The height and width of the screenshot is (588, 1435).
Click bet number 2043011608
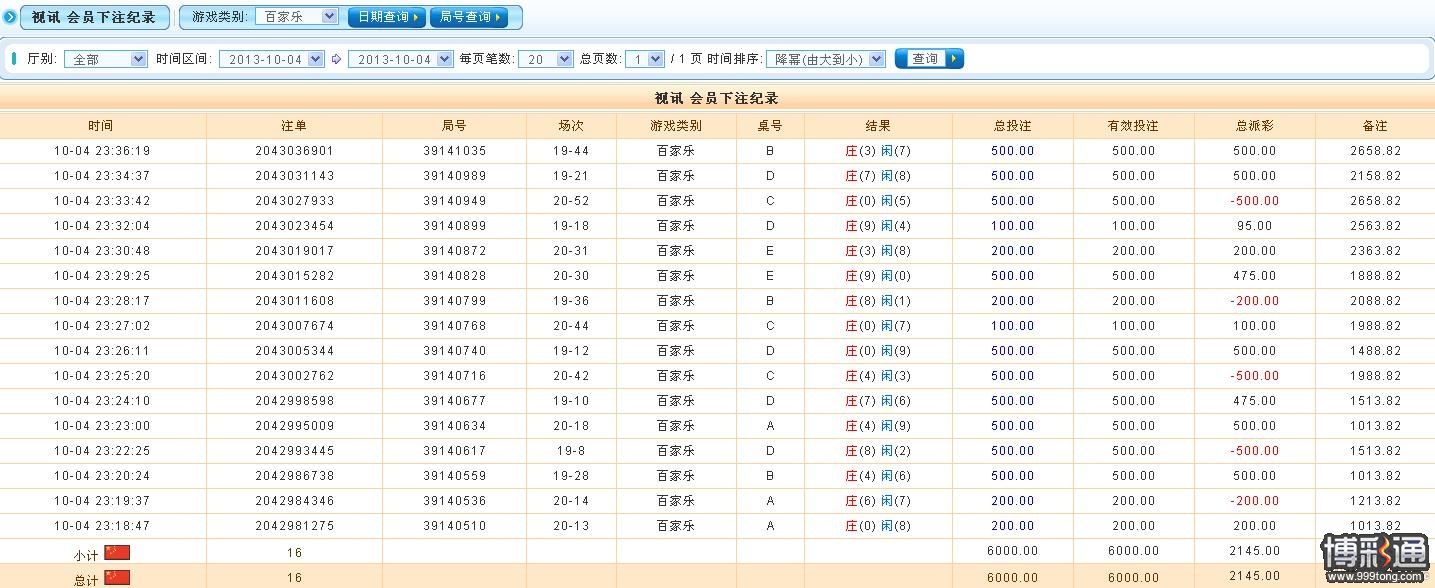pyautogui.click(x=294, y=301)
